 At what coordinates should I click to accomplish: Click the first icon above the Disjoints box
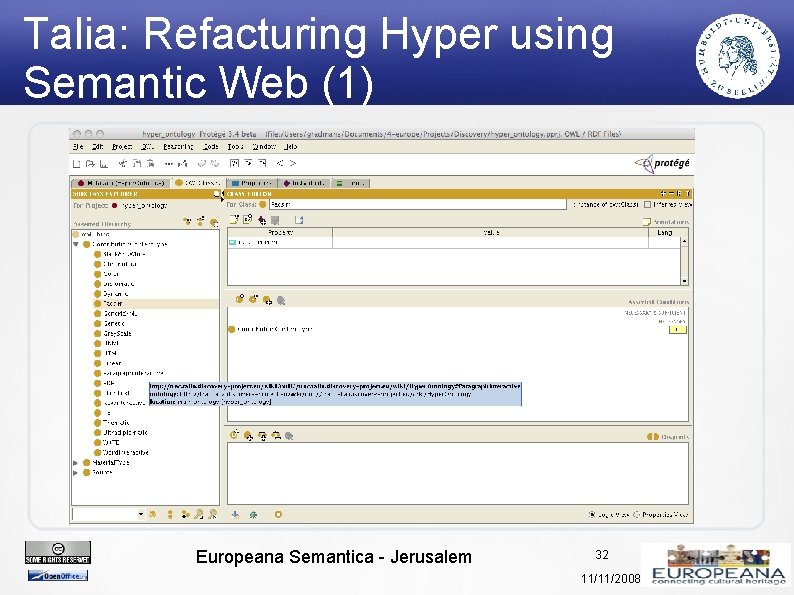[x=234, y=434]
